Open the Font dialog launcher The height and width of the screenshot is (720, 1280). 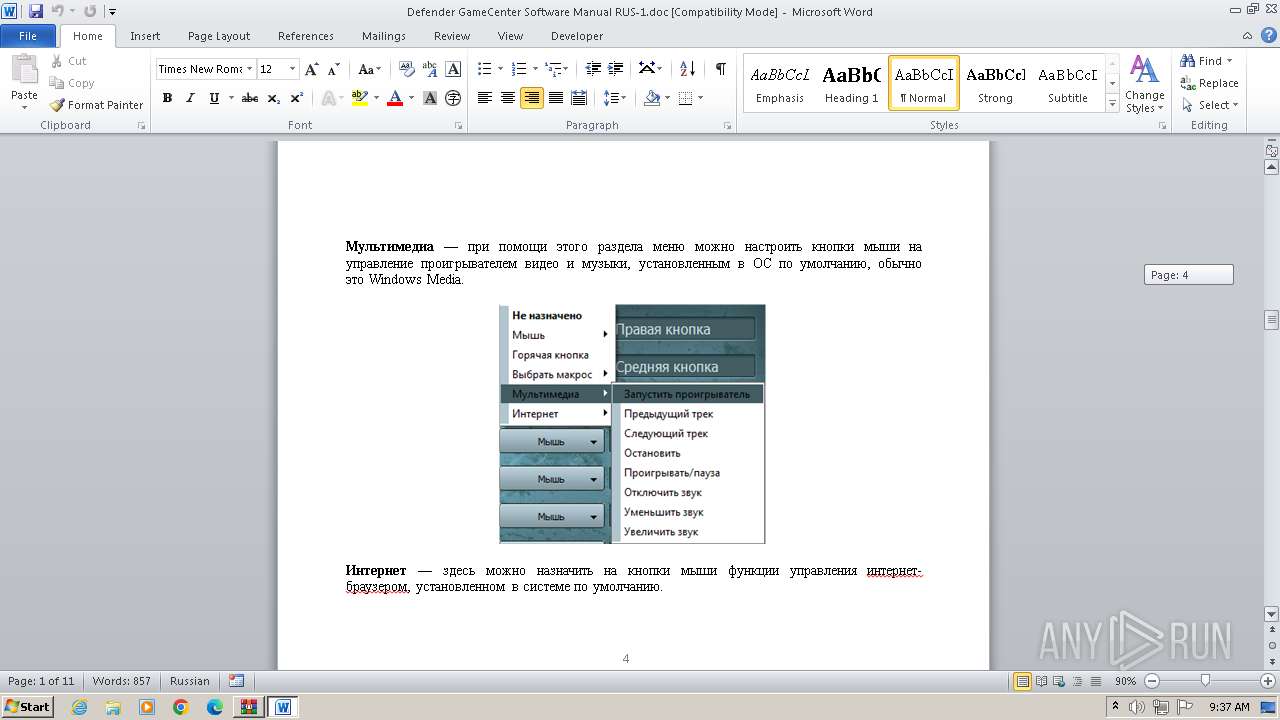coord(459,126)
